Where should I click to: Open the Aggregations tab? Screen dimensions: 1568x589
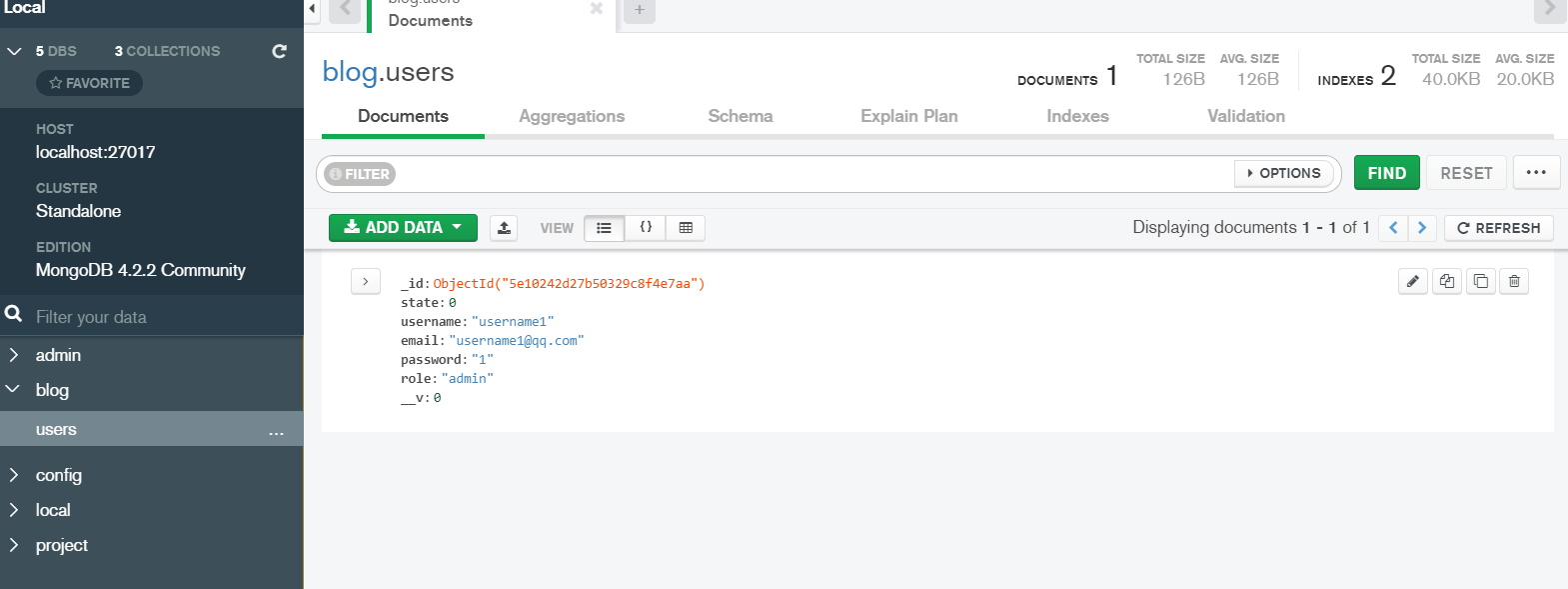[572, 116]
